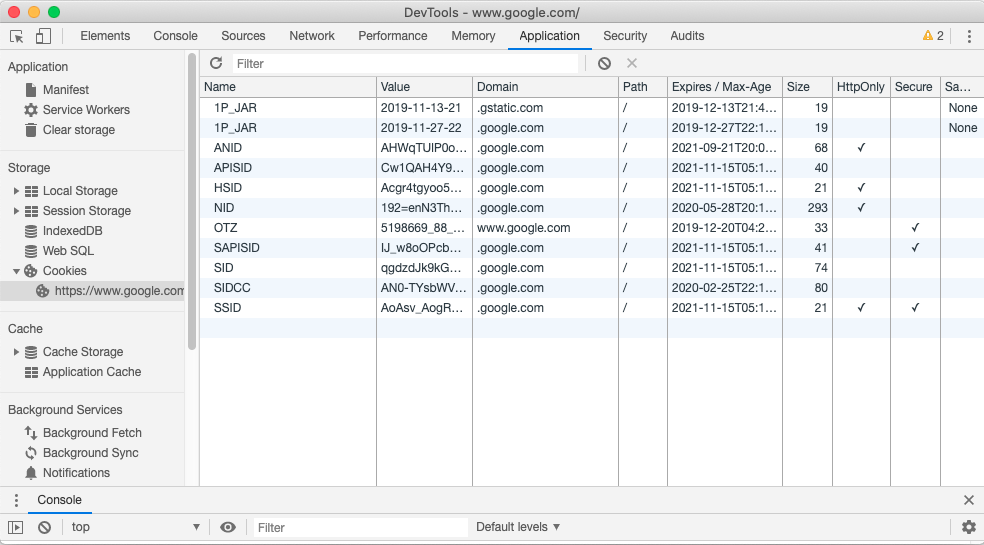This screenshot has height=545, width=984.
Task: Expand the Cache Storage tree
Action: [16, 352]
